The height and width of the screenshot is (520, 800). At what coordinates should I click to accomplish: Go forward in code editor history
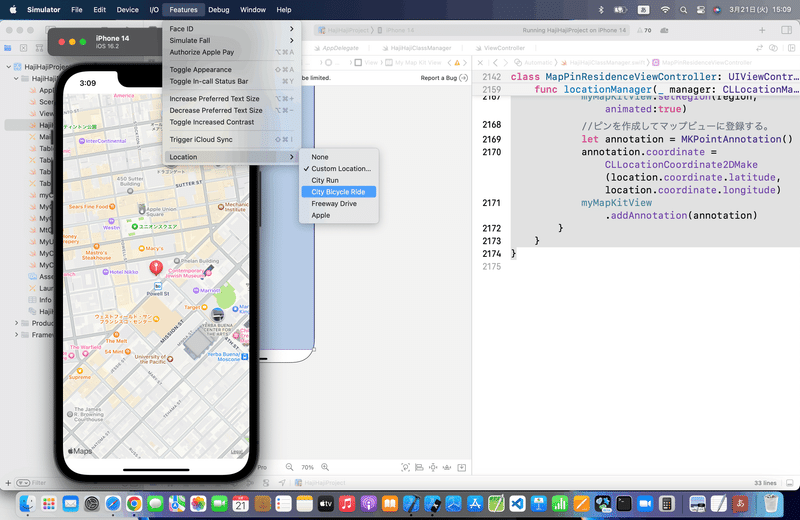[x=506, y=63]
